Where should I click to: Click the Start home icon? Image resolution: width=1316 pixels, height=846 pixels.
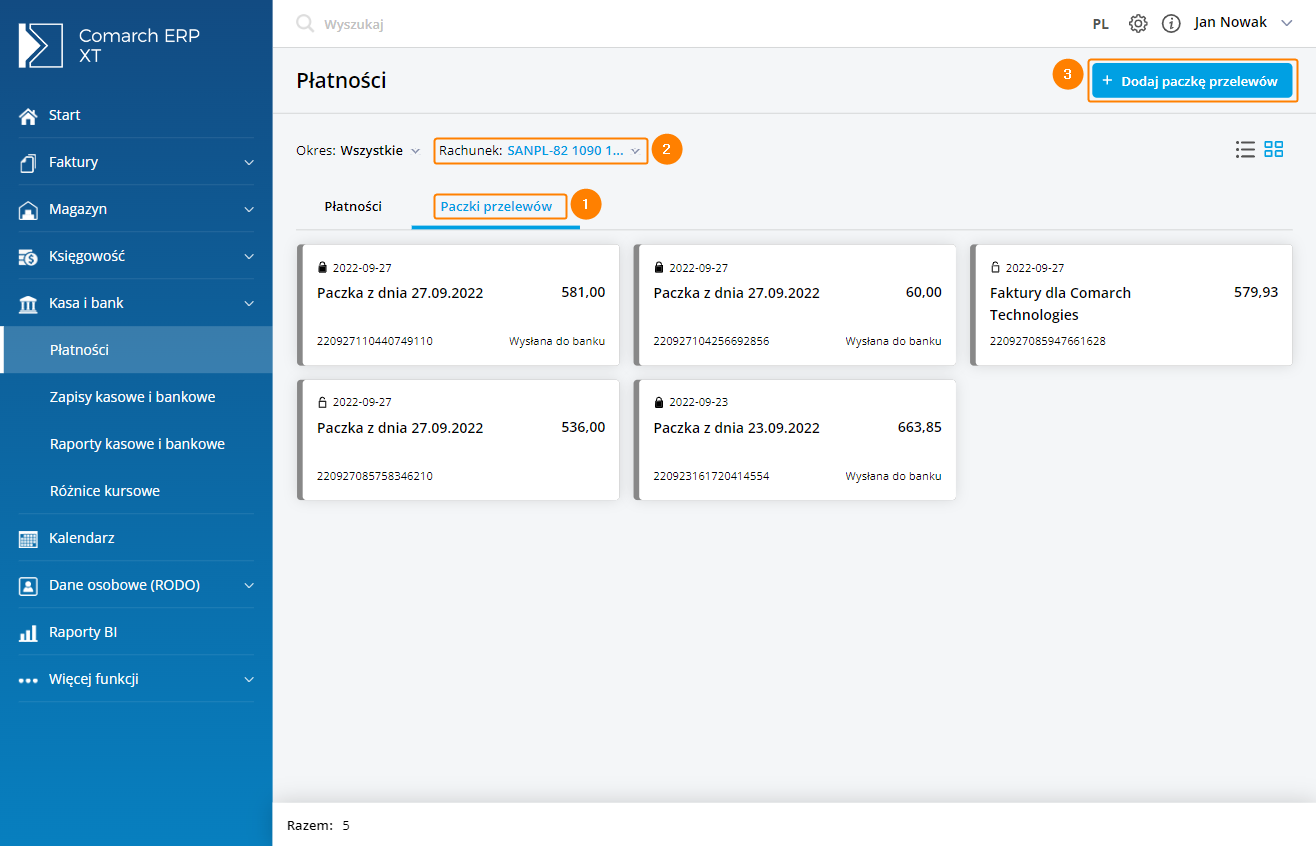[28, 115]
